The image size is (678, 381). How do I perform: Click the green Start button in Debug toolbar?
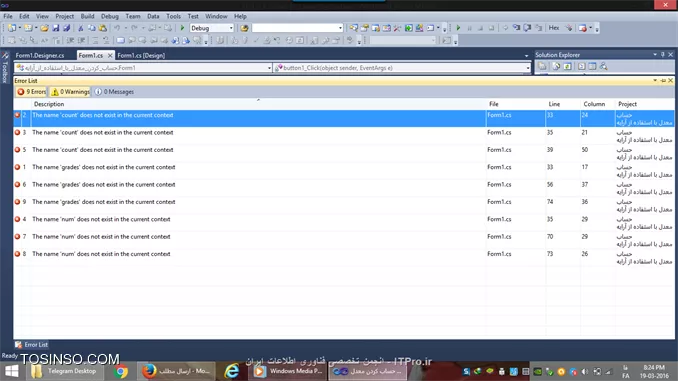458,28
